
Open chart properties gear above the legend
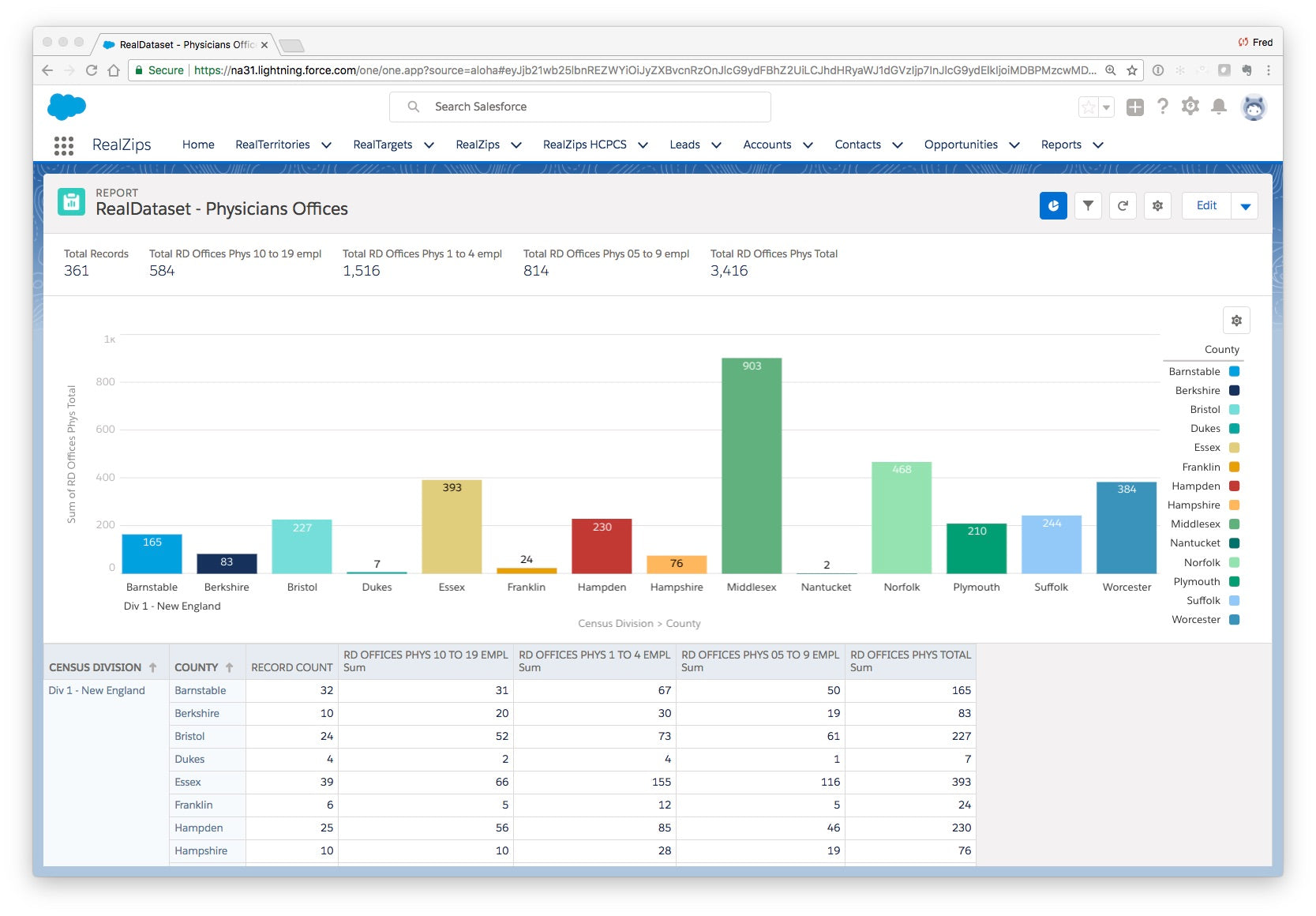1236,321
